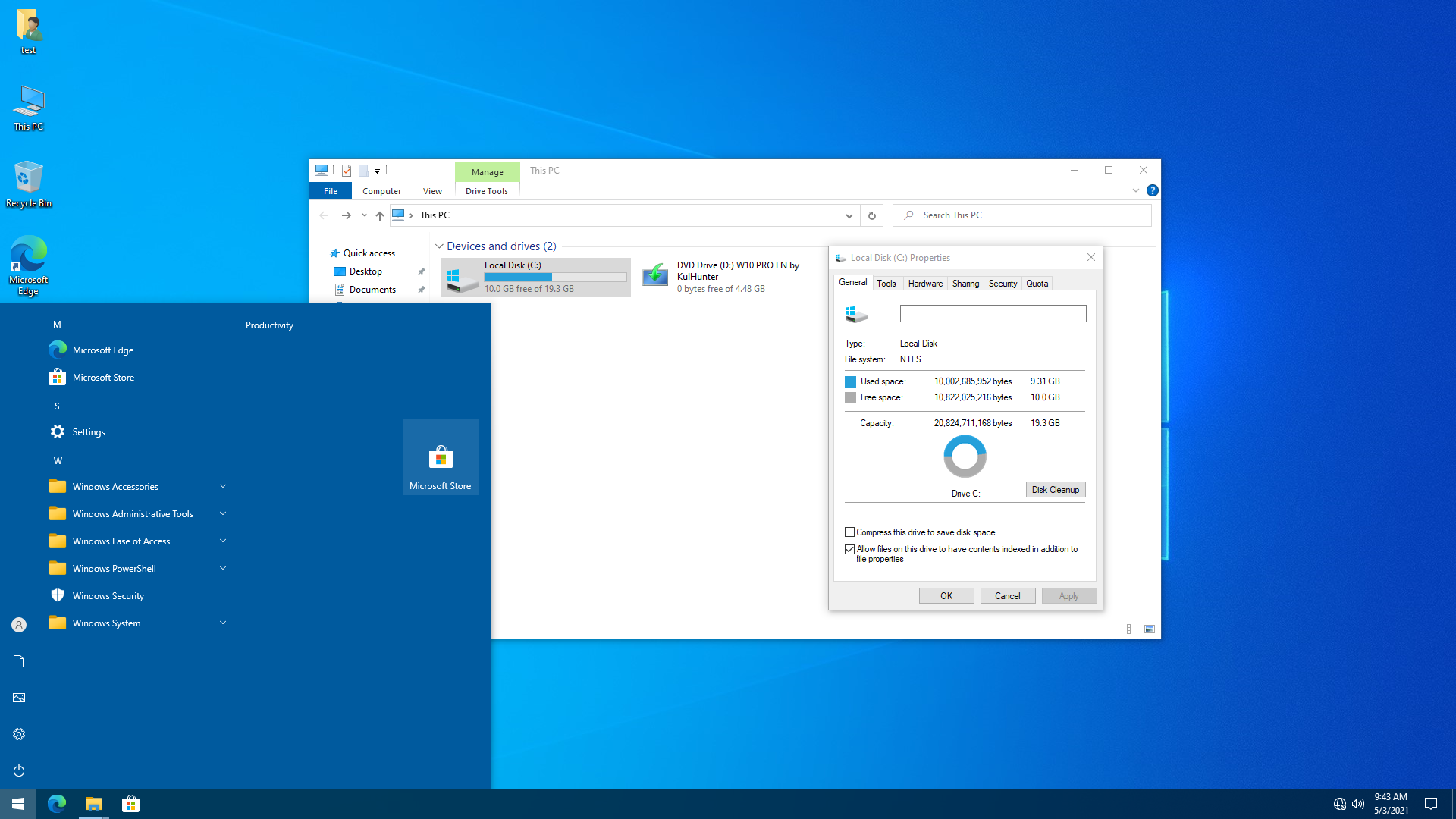The width and height of the screenshot is (1456, 819).
Task: Open the Recycle Bin desktop icon
Action: tap(29, 184)
